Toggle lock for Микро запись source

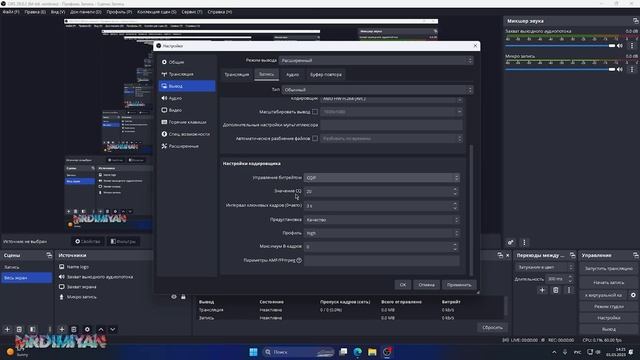pos(183,297)
